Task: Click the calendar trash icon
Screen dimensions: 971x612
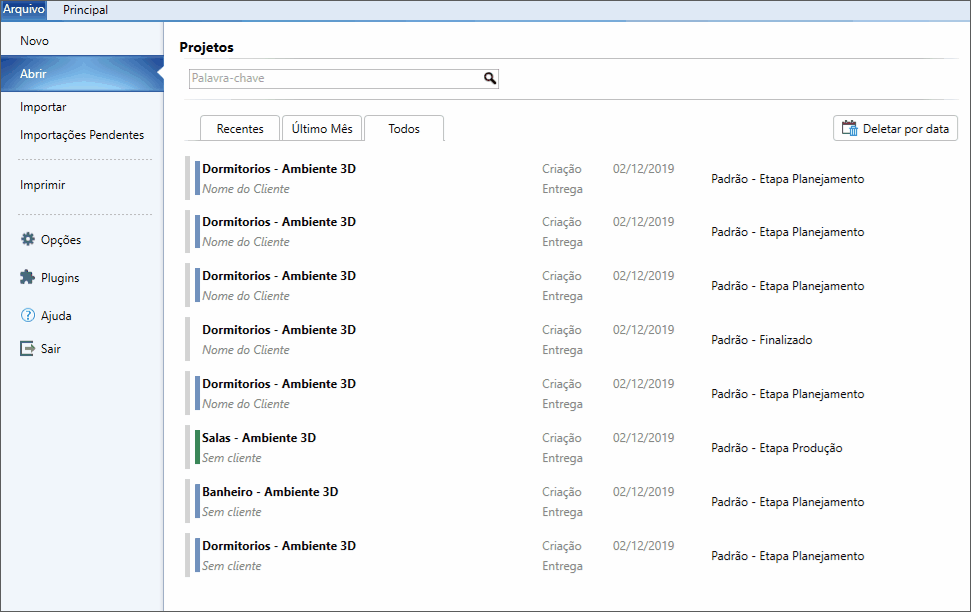Action: click(850, 129)
